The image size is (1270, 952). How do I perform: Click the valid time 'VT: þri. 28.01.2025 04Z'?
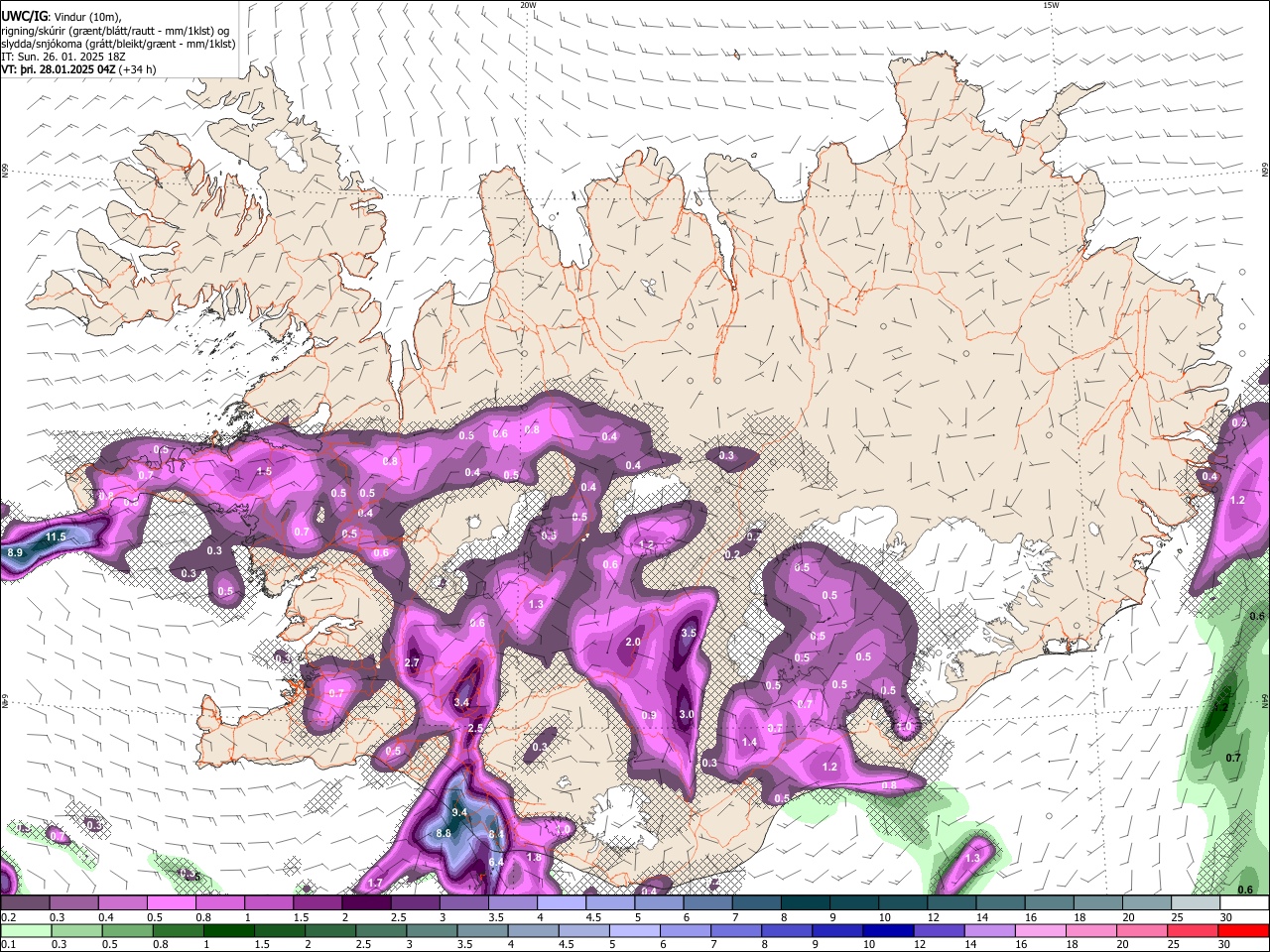[59, 70]
